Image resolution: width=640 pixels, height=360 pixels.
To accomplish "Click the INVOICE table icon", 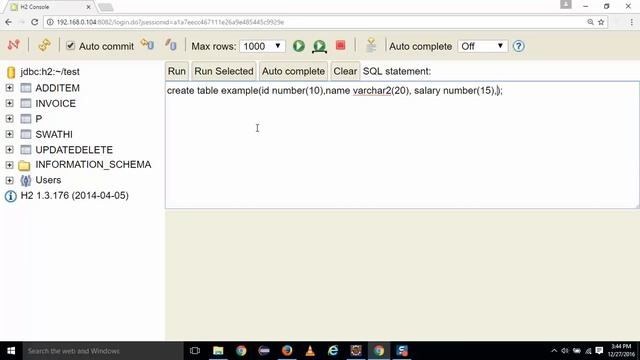I will (x=26, y=104).
